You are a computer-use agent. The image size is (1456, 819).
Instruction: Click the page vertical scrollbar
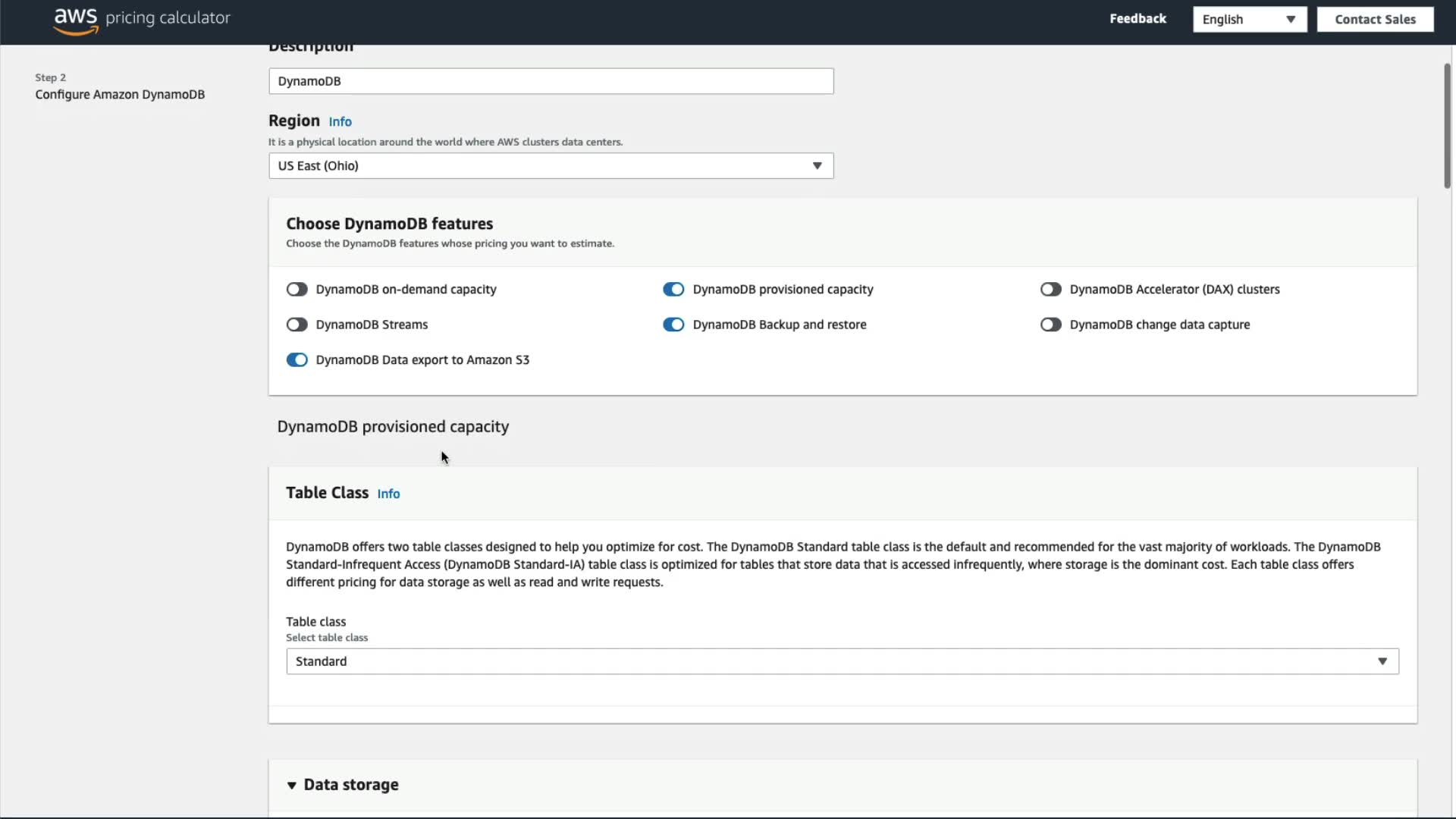[1447, 127]
